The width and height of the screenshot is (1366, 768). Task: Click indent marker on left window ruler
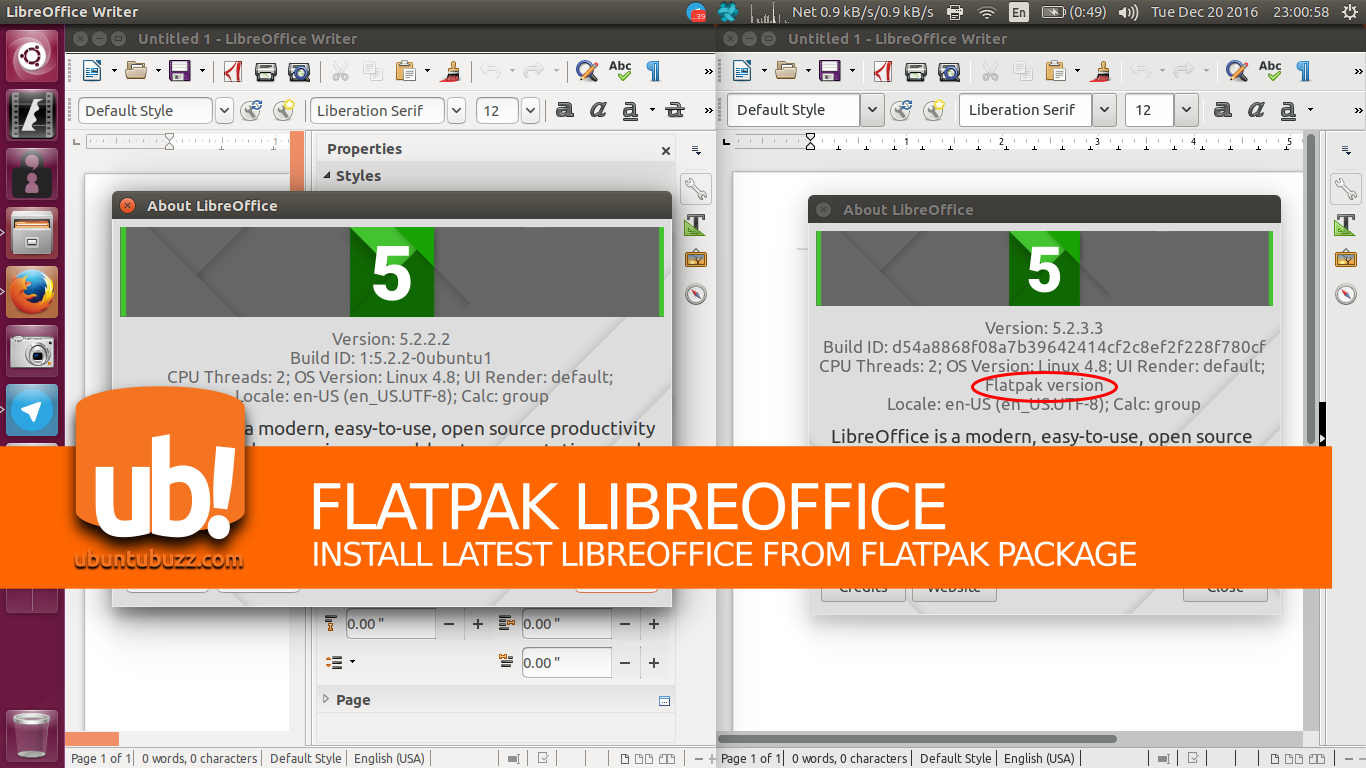169,141
